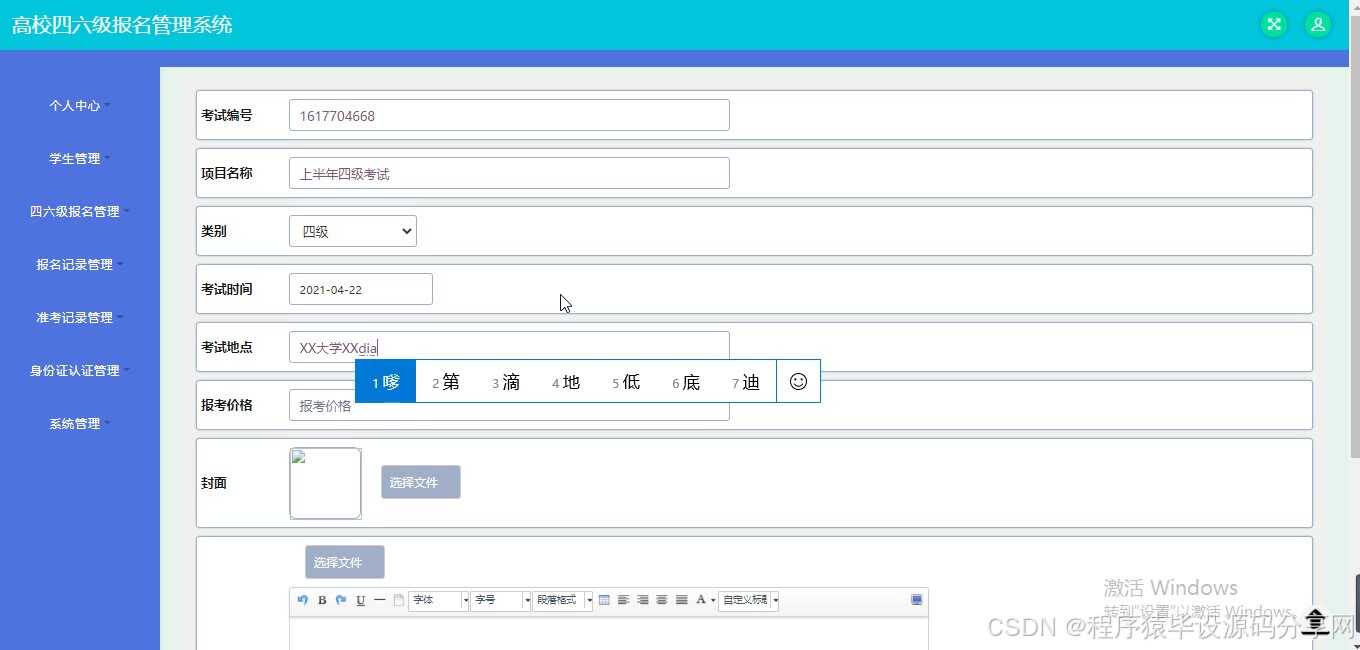Image resolution: width=1360 pixels, height=650 pixels.
Task: Click the fullscreen toggle icon in header
Action: [x=1273, y=25]
